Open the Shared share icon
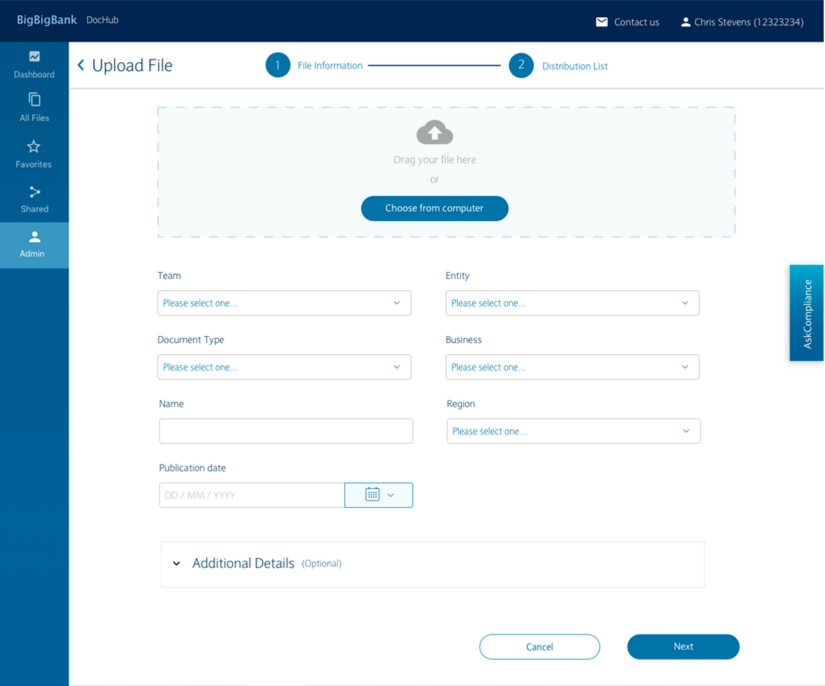Screen dimensions: 825x686 click(x=35, y=191)
